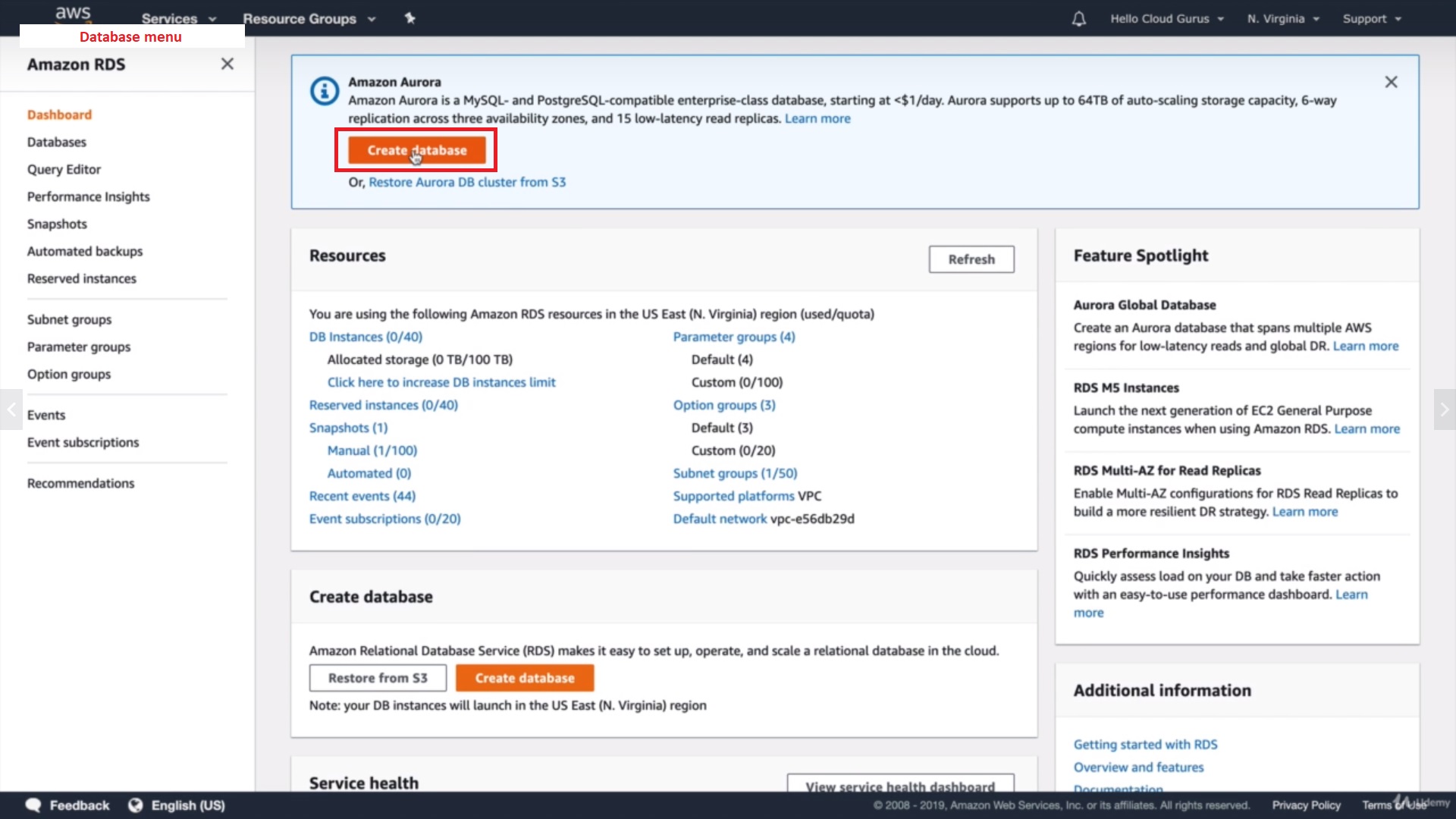
Task: Click the Refresh button in Resources
Action: pyautogui.click(x=971, y=259)
